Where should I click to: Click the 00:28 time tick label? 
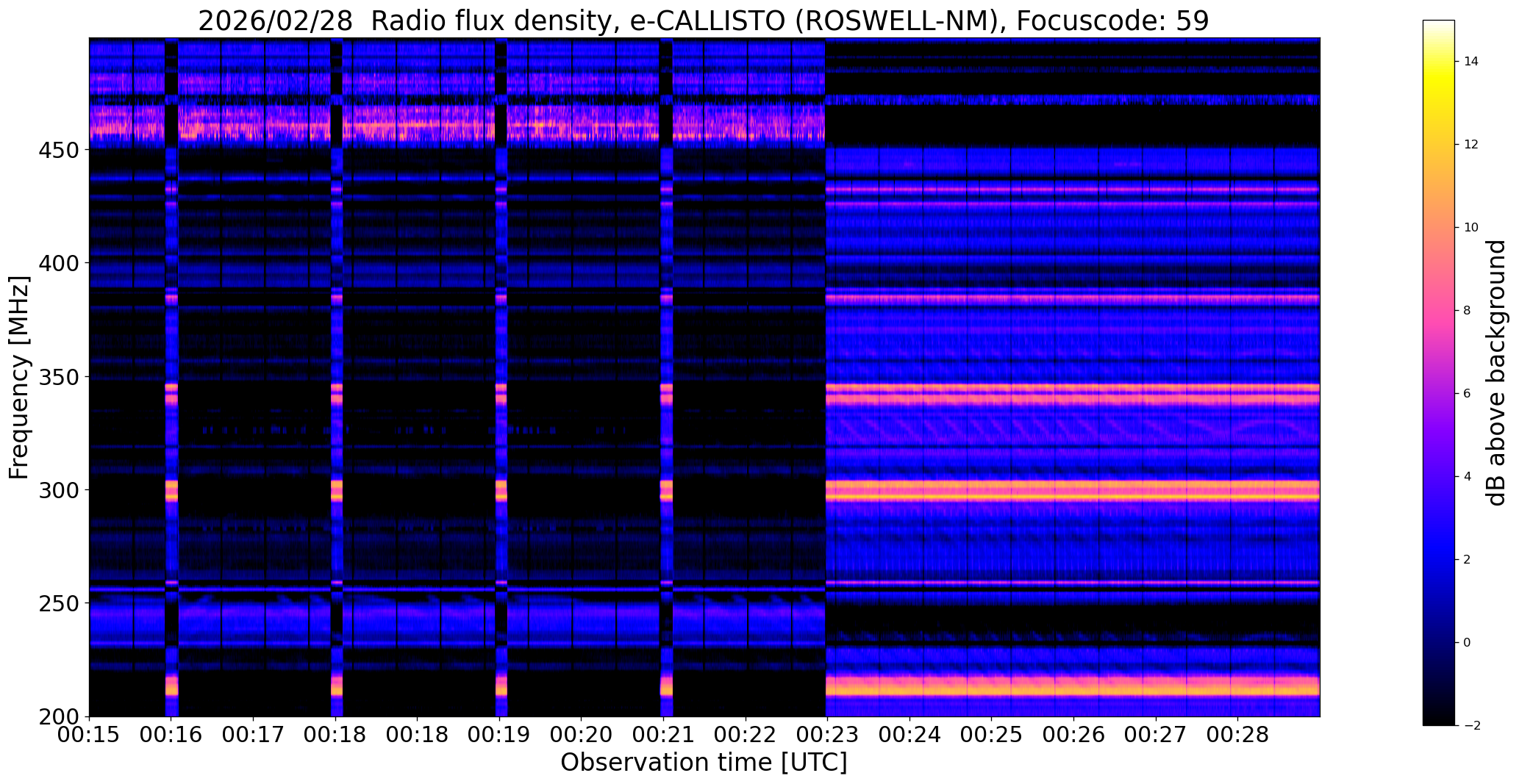(1238, 736)
